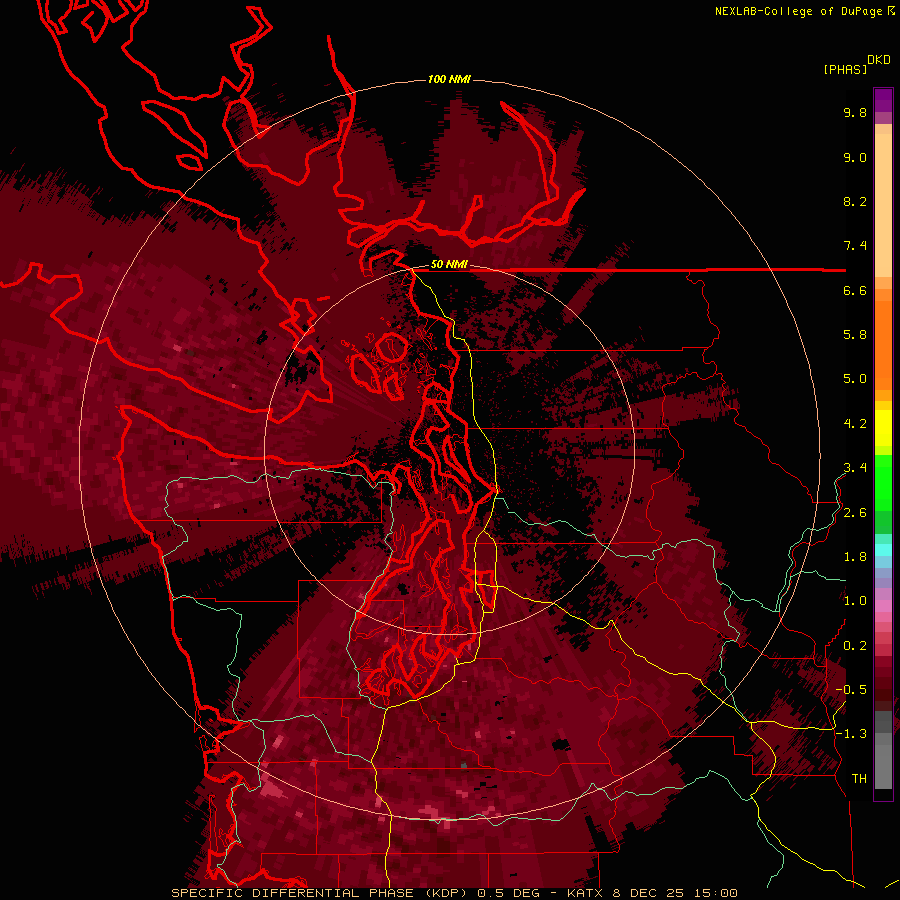Viewport: 900px width, 900px height.
Task: Click the Specific Differential Phase caption text
Action: click(x=454, y=893)
